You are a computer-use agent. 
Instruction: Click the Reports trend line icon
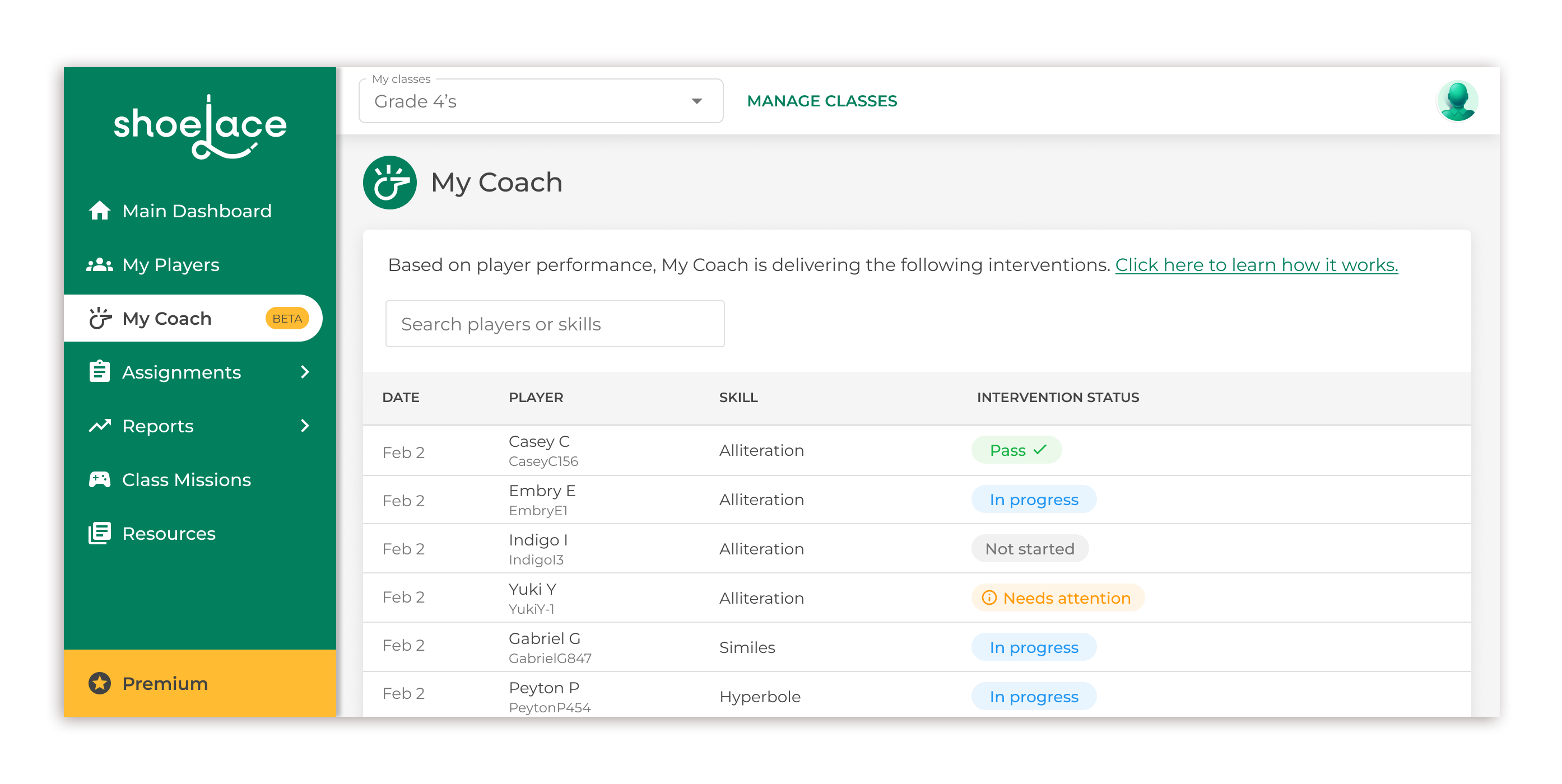pos(99,426)
